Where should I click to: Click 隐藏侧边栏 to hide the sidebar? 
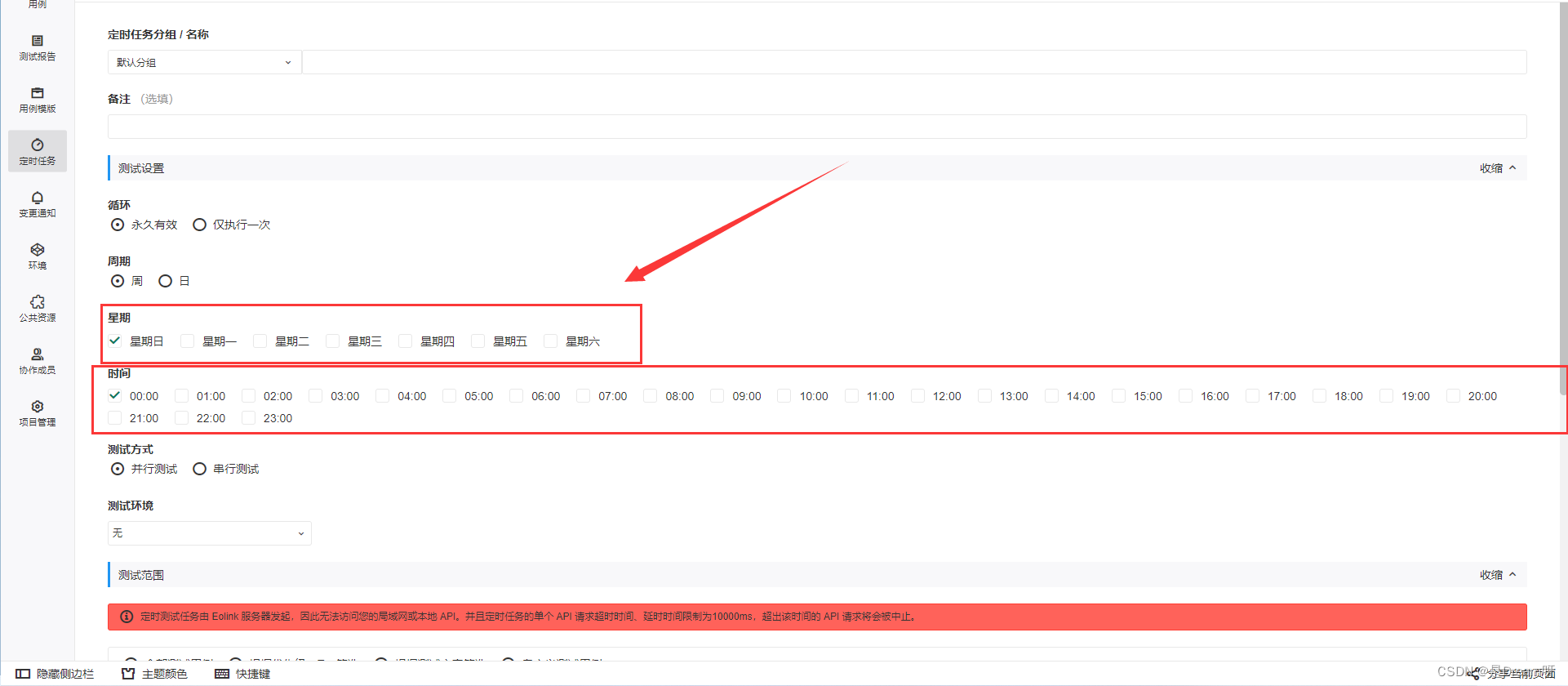click(x=55, y=674)
